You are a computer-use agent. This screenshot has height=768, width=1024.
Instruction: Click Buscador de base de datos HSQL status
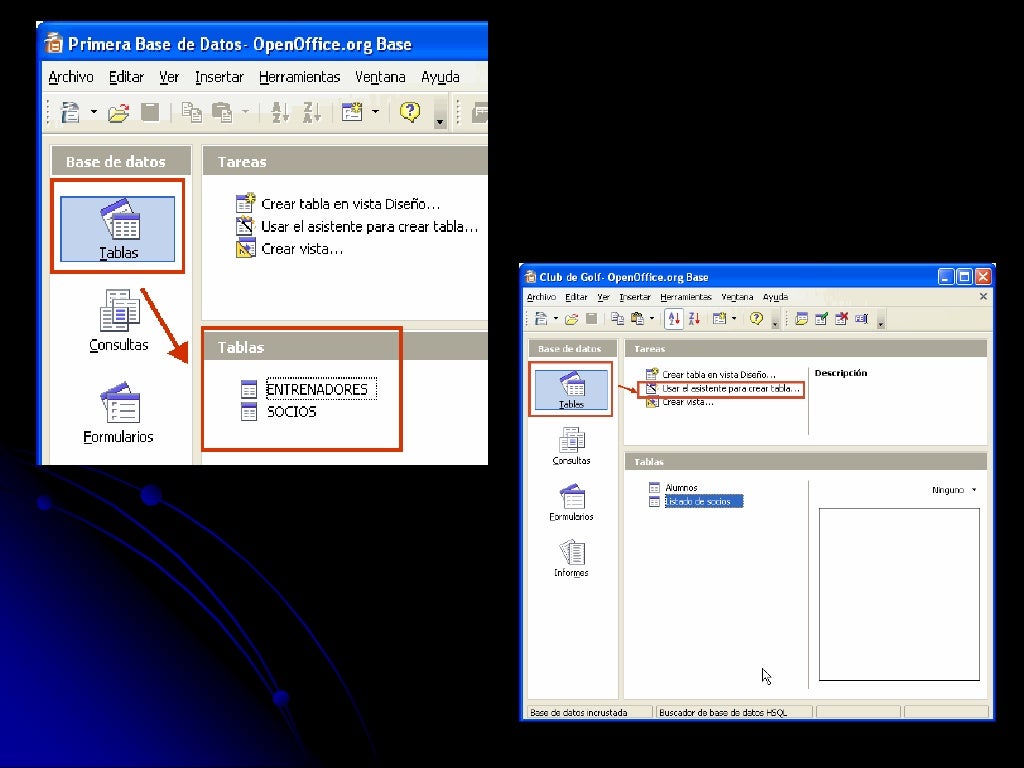click(x=723, y=712)
